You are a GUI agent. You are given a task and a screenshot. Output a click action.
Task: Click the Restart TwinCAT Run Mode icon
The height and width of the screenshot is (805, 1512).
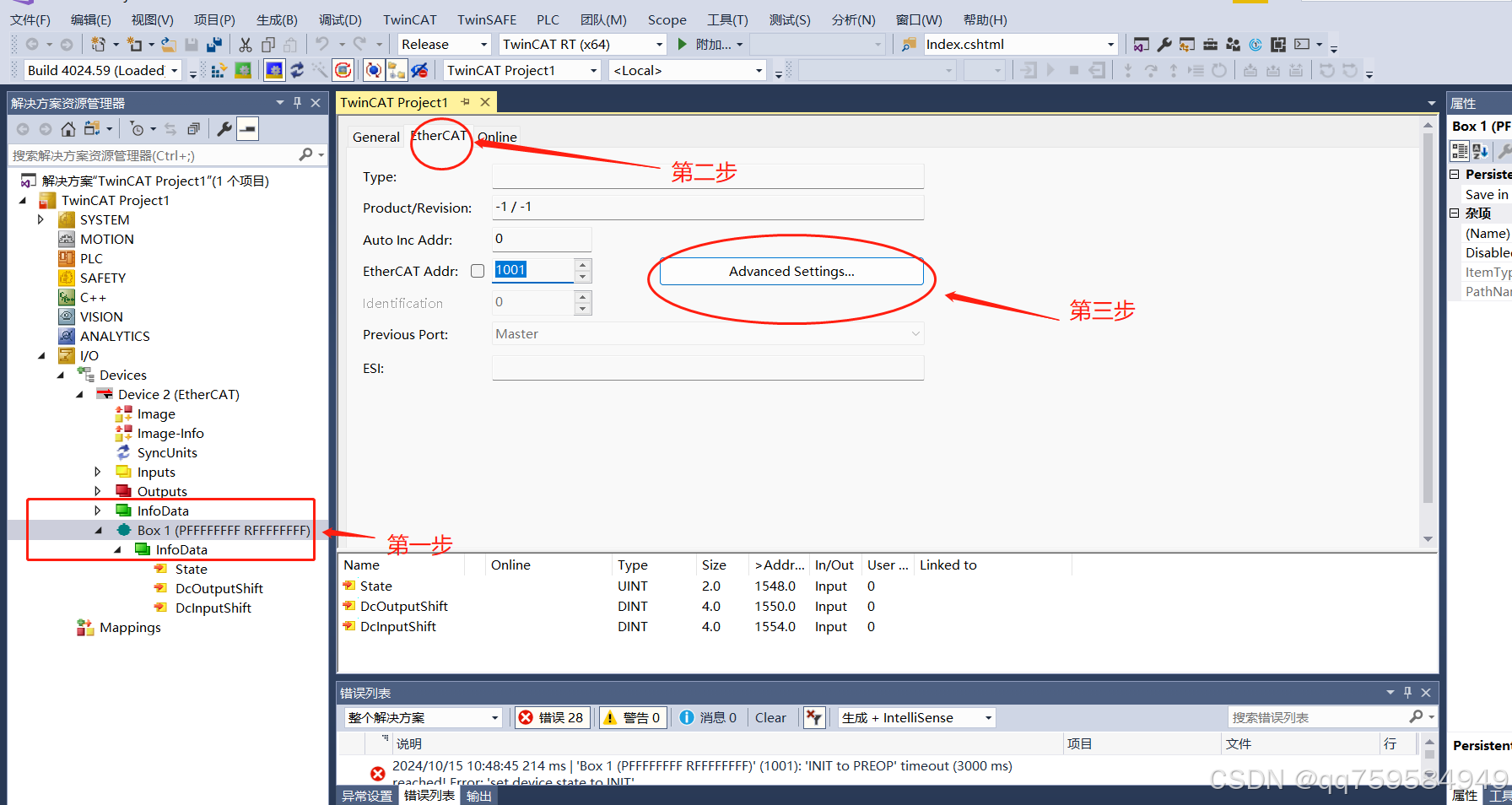tap(243, 71)
